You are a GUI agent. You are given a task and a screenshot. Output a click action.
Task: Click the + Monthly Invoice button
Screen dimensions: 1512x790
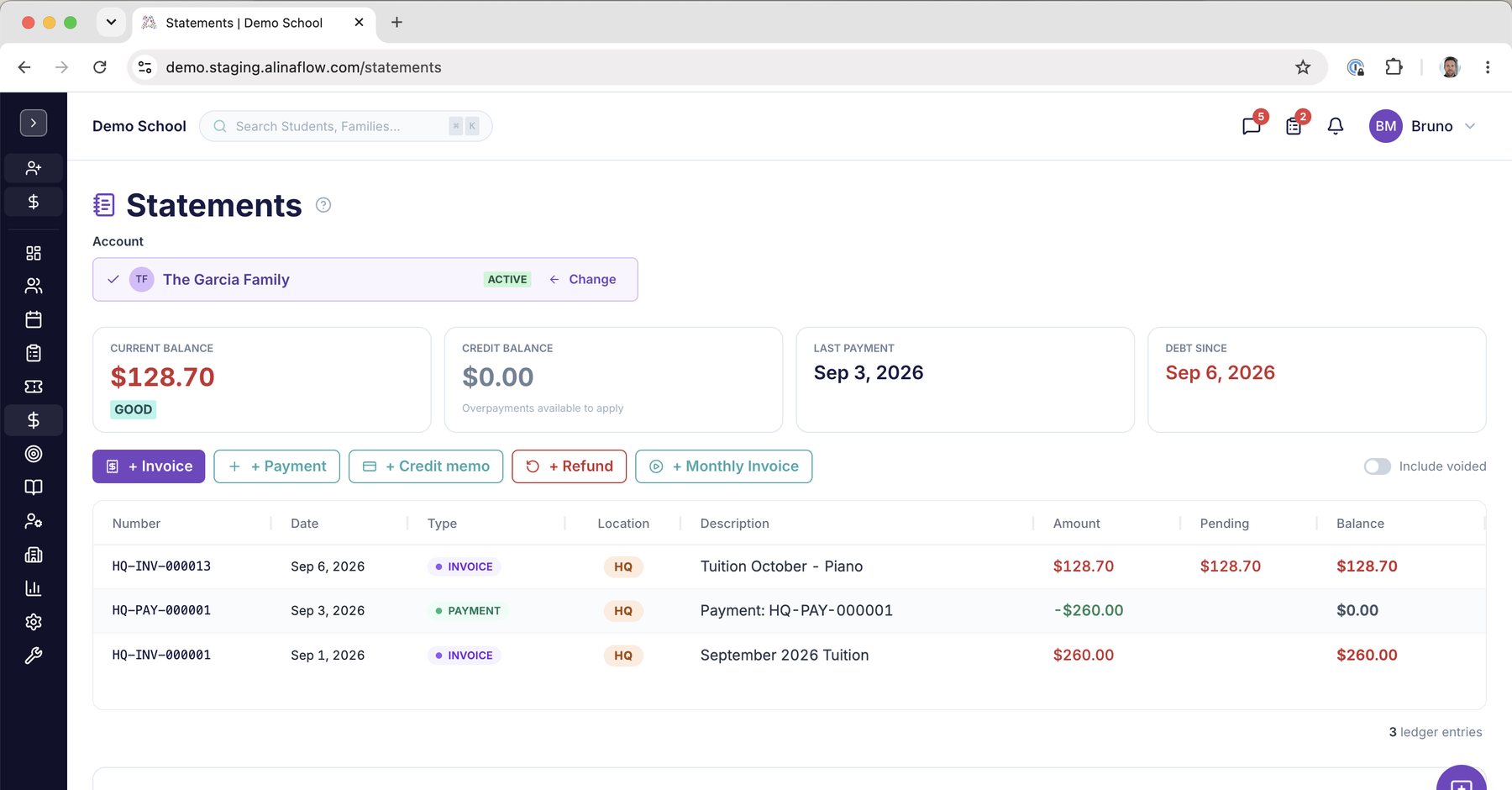[723, 466]
